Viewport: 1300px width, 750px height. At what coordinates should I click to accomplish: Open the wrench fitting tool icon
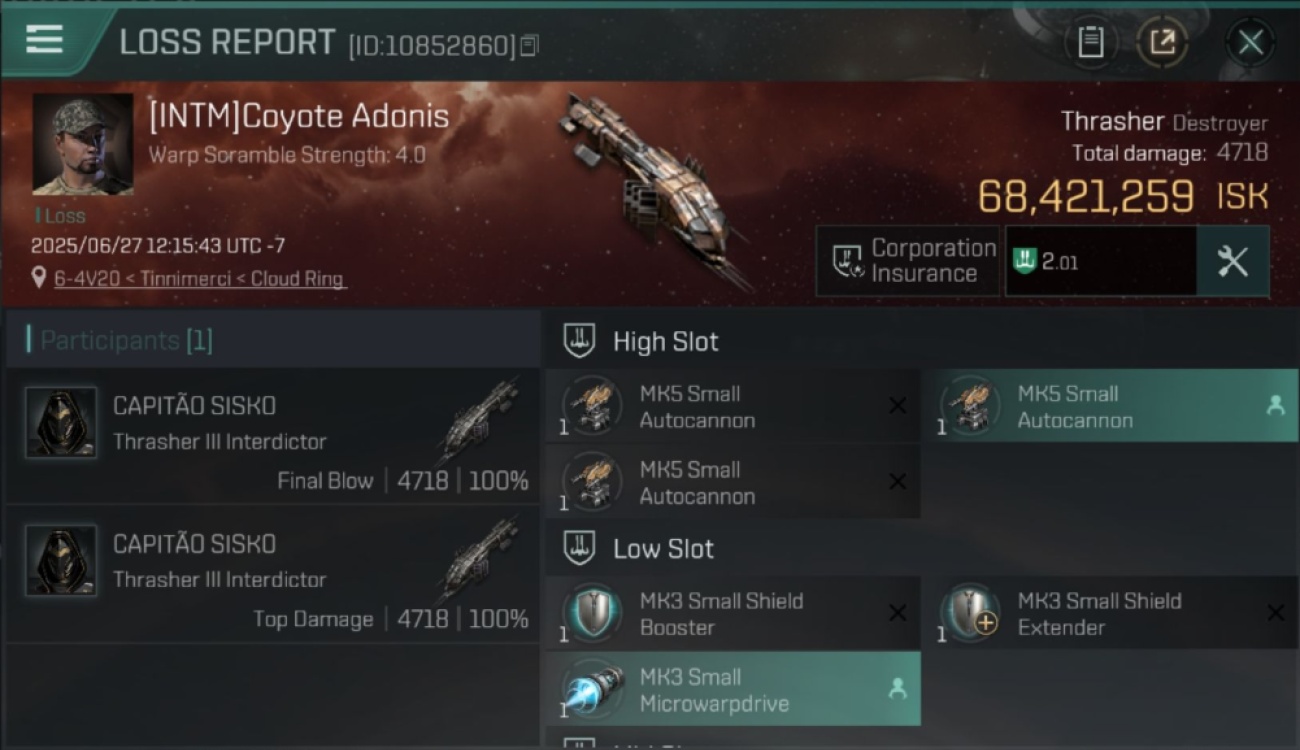point(1233,261)
